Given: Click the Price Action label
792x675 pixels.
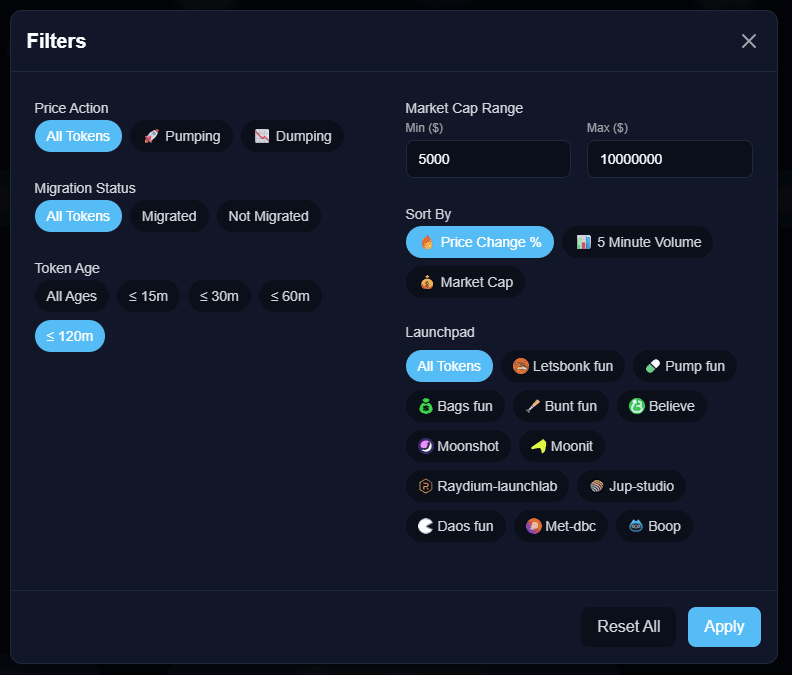Looking at the screenshot, I should point(71,108).
